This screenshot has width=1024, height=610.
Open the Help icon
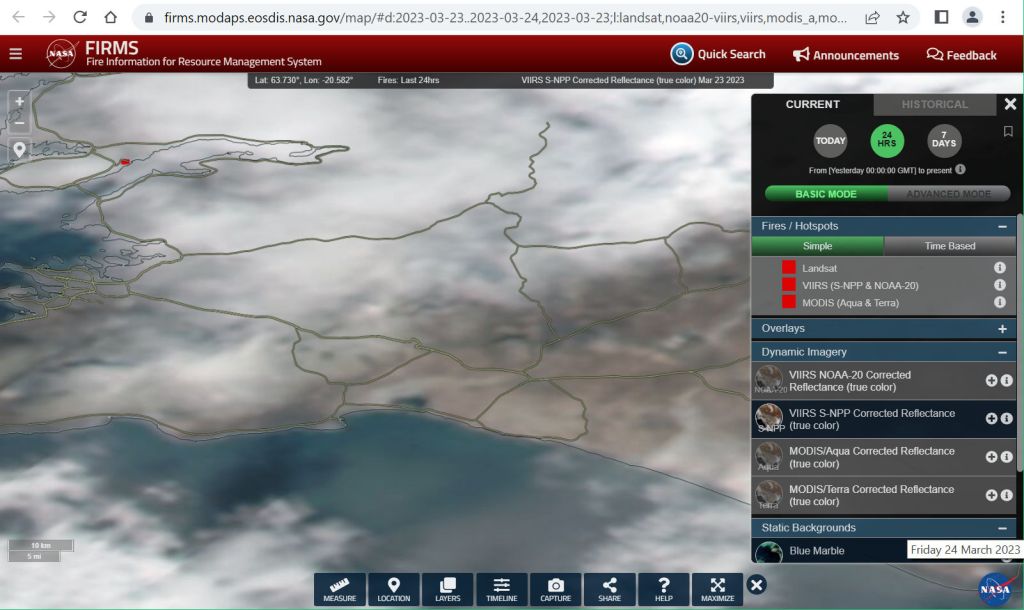coord(663,589)
